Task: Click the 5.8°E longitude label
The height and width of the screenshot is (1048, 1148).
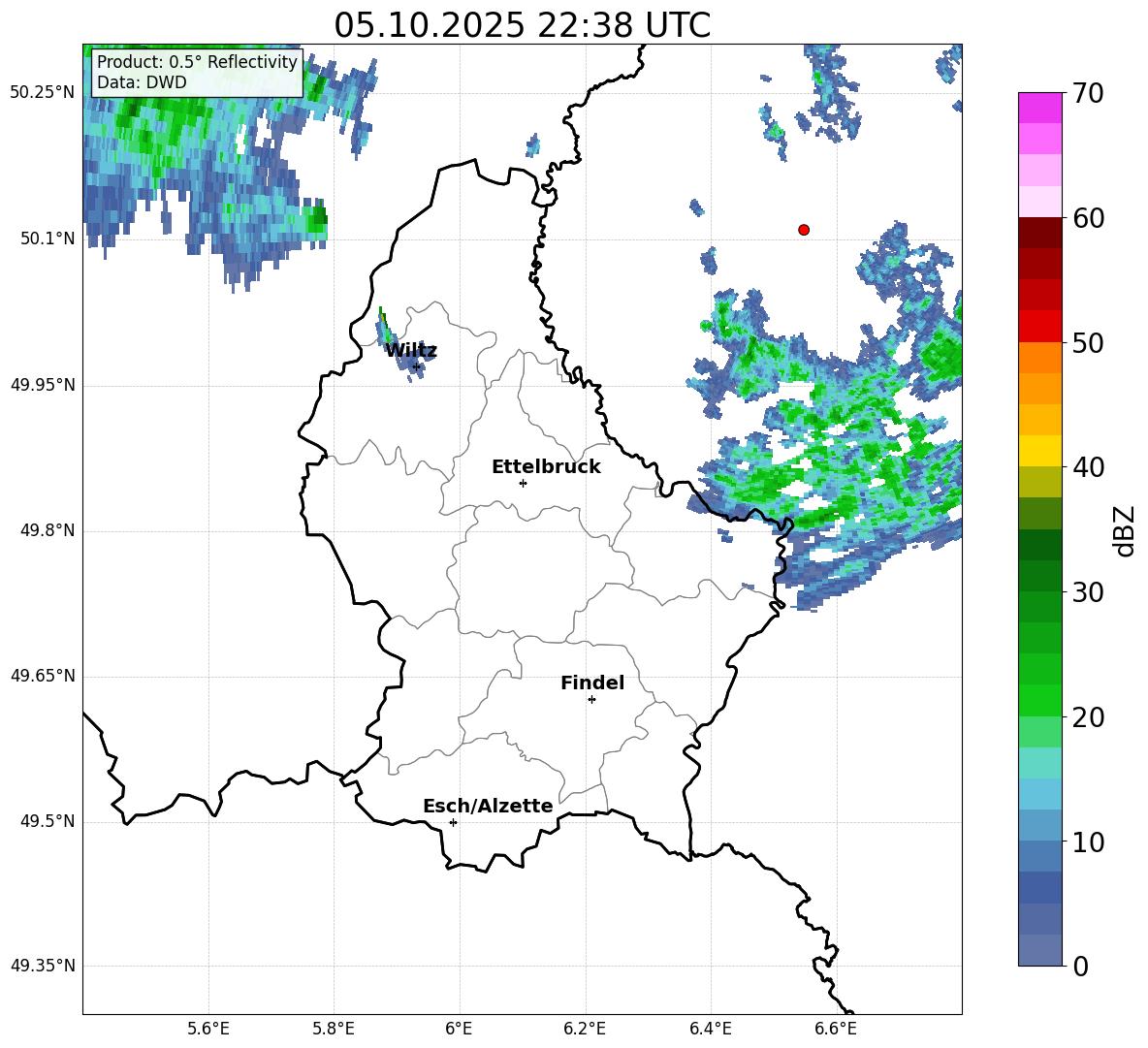Action: coord(334,1029)
